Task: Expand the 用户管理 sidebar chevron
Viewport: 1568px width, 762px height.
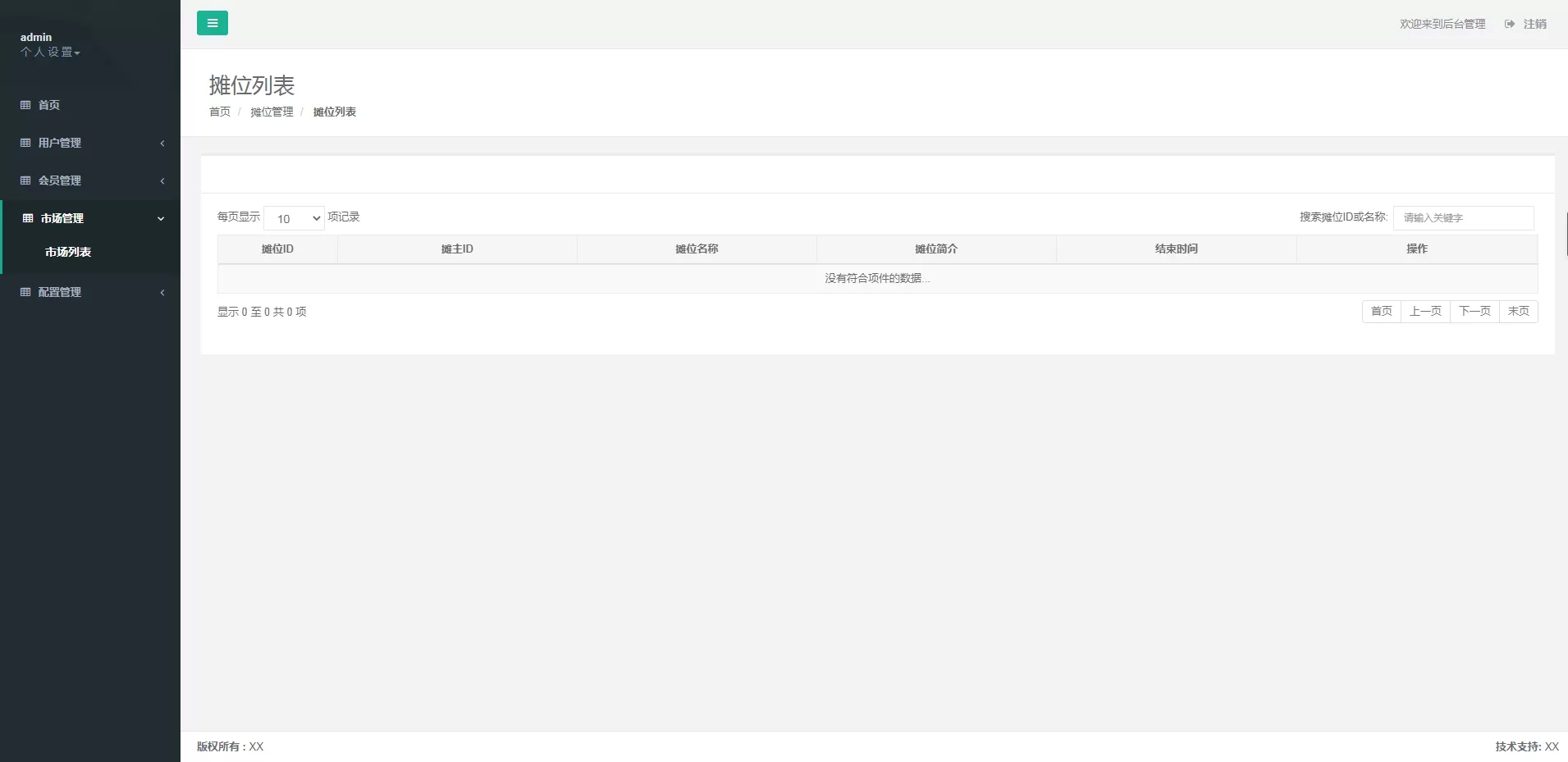Action: tap(162, 144)
